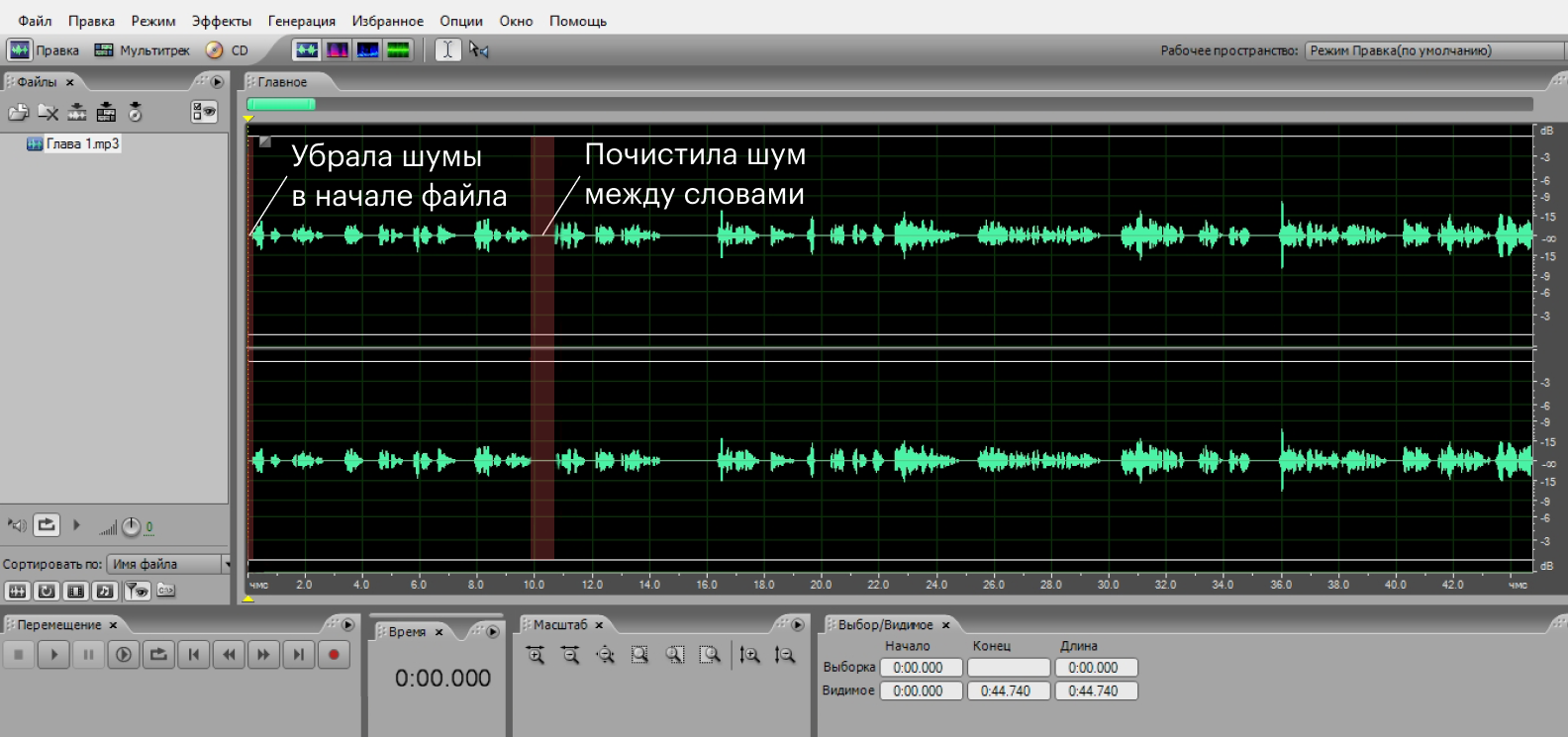Open Масштаб panel options menu arrow
The height and width of the screenshot is (737, 1568).
pos(797,625)
